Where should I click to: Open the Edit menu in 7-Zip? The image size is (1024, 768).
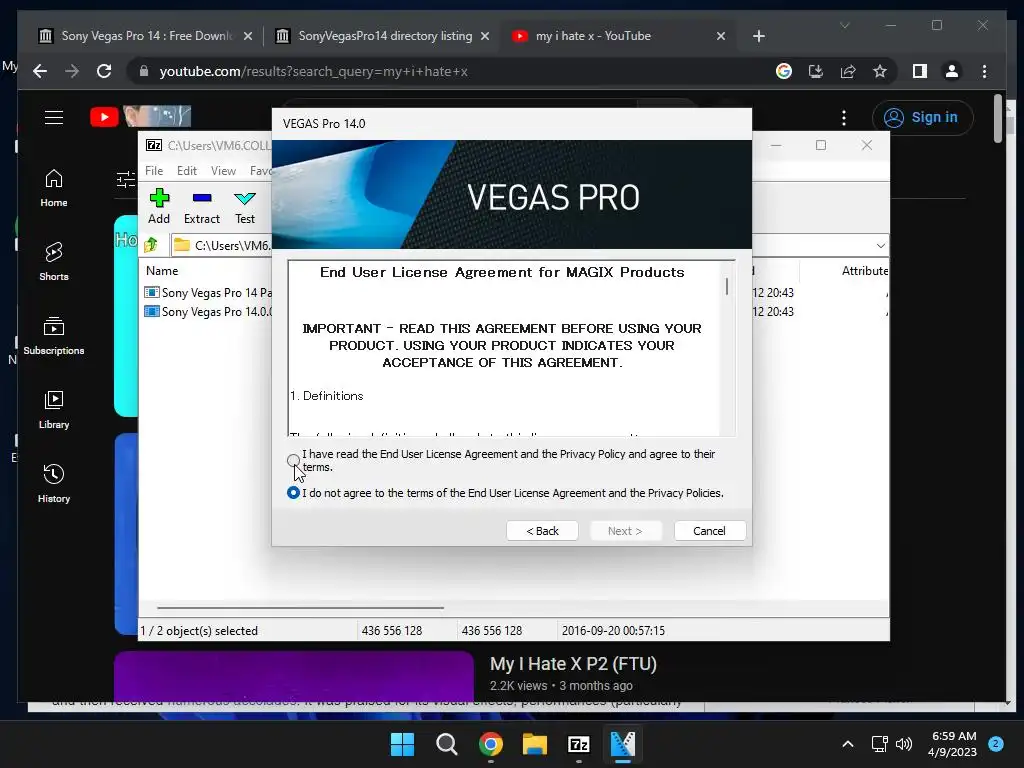(187, 170)
